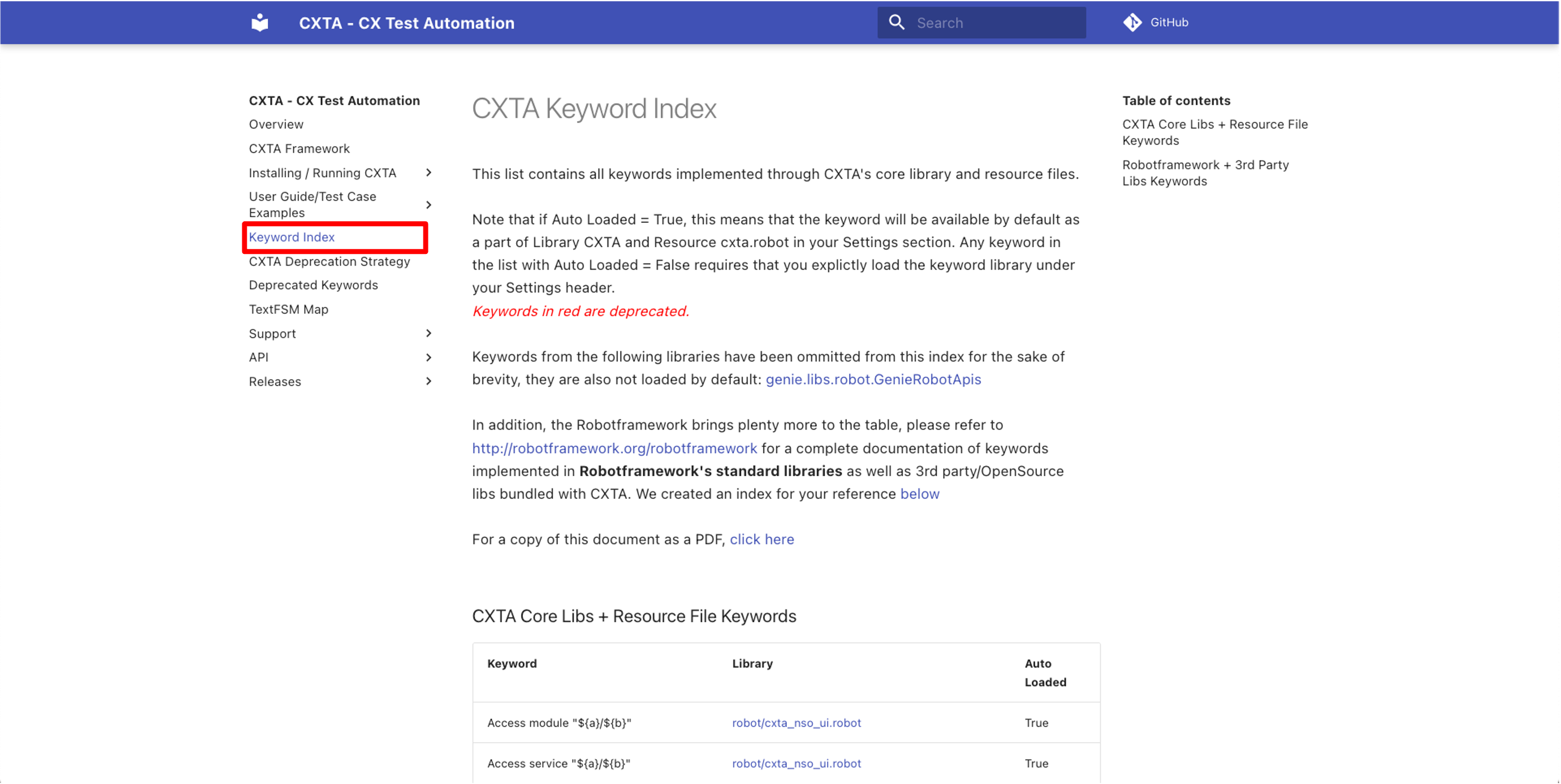Expand the Support section chevron
This screenshot has height=784, width=1561.
[428, 333]
